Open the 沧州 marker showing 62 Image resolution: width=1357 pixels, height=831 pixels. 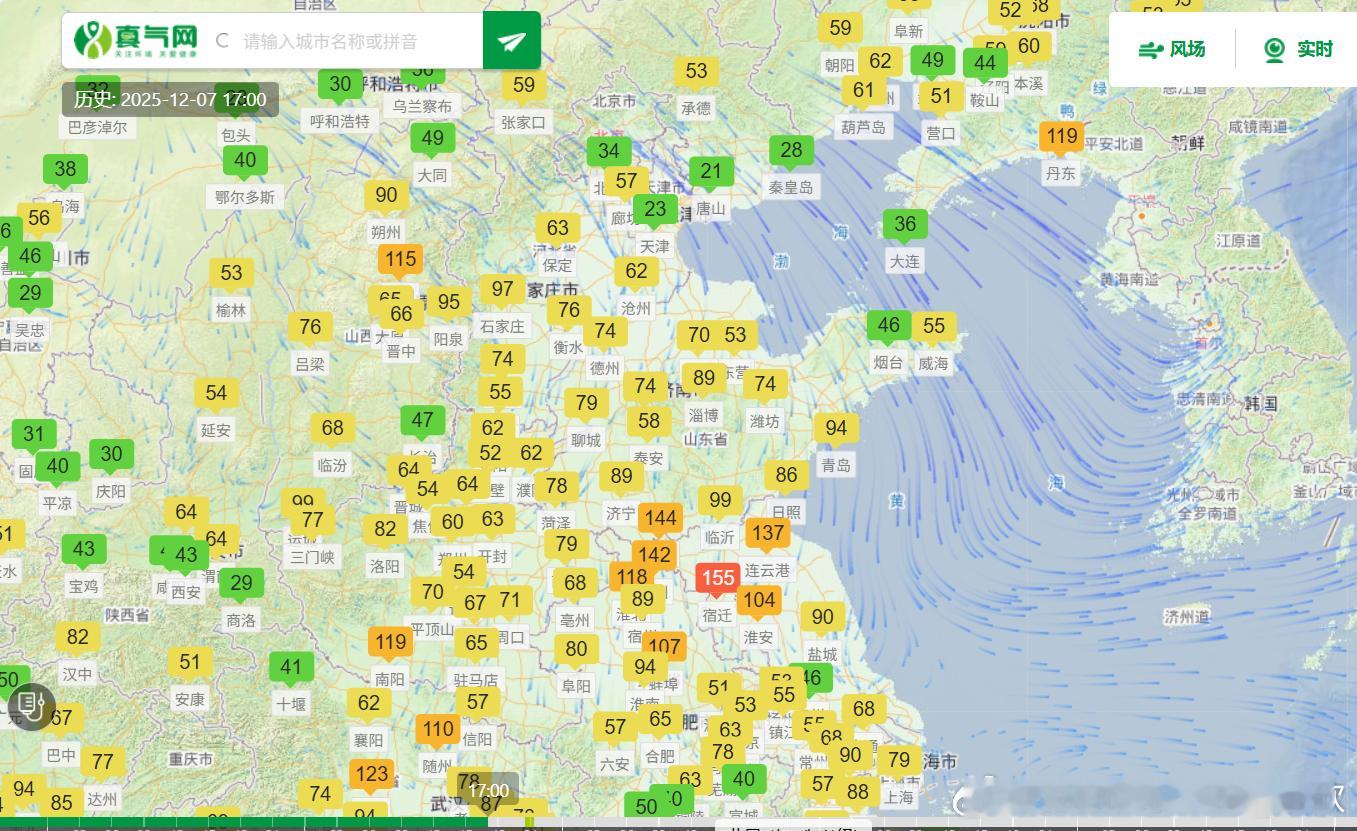pos(636,272)
